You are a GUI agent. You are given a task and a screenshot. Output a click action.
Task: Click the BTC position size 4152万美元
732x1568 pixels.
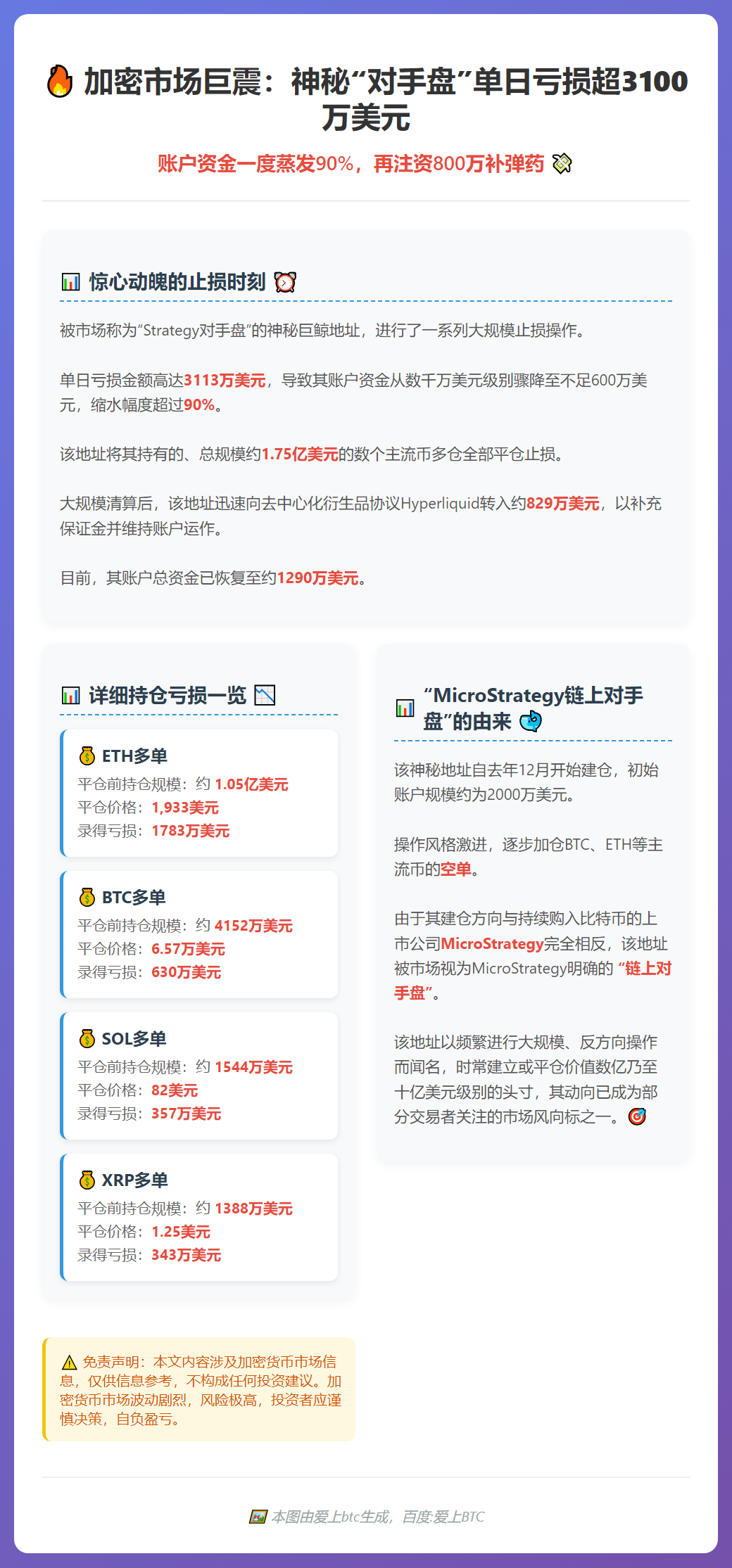(253, 926)
